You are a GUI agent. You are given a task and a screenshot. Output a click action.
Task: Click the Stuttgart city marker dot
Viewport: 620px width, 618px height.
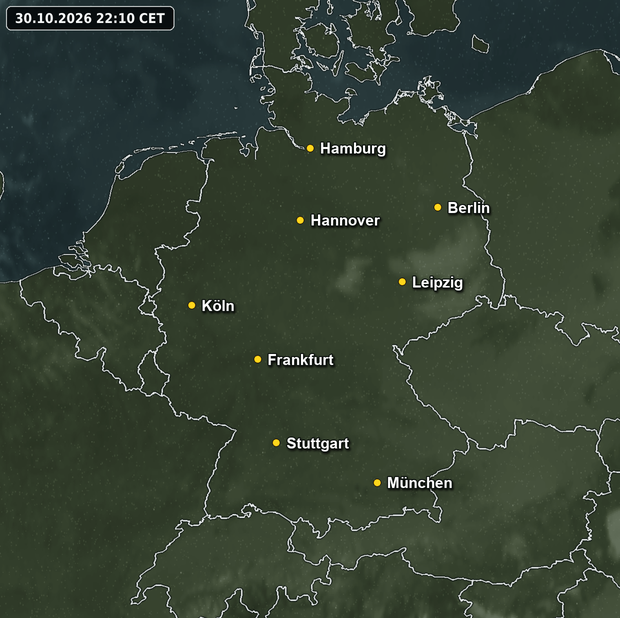[276, 443]
